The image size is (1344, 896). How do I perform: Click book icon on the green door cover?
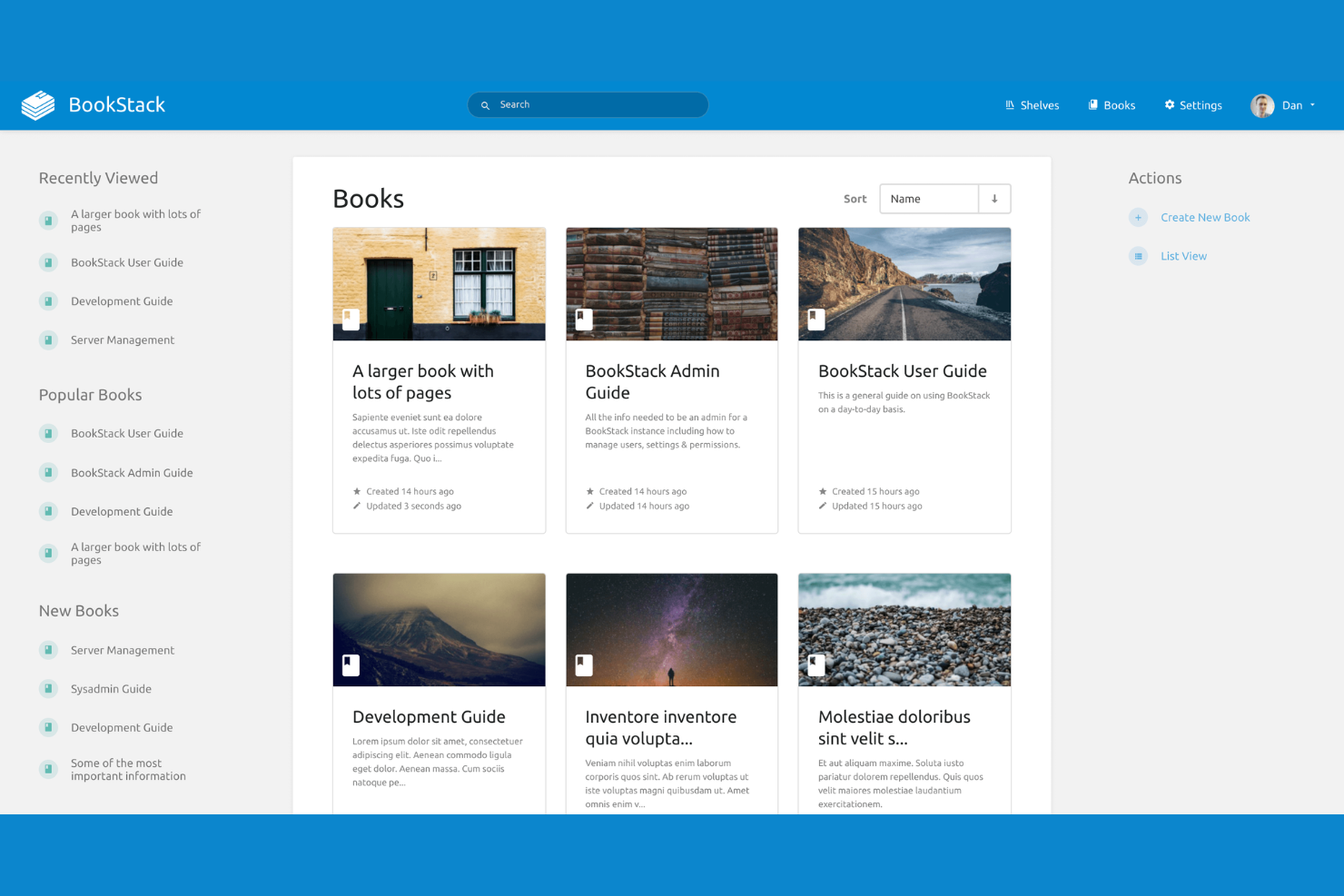351,319
